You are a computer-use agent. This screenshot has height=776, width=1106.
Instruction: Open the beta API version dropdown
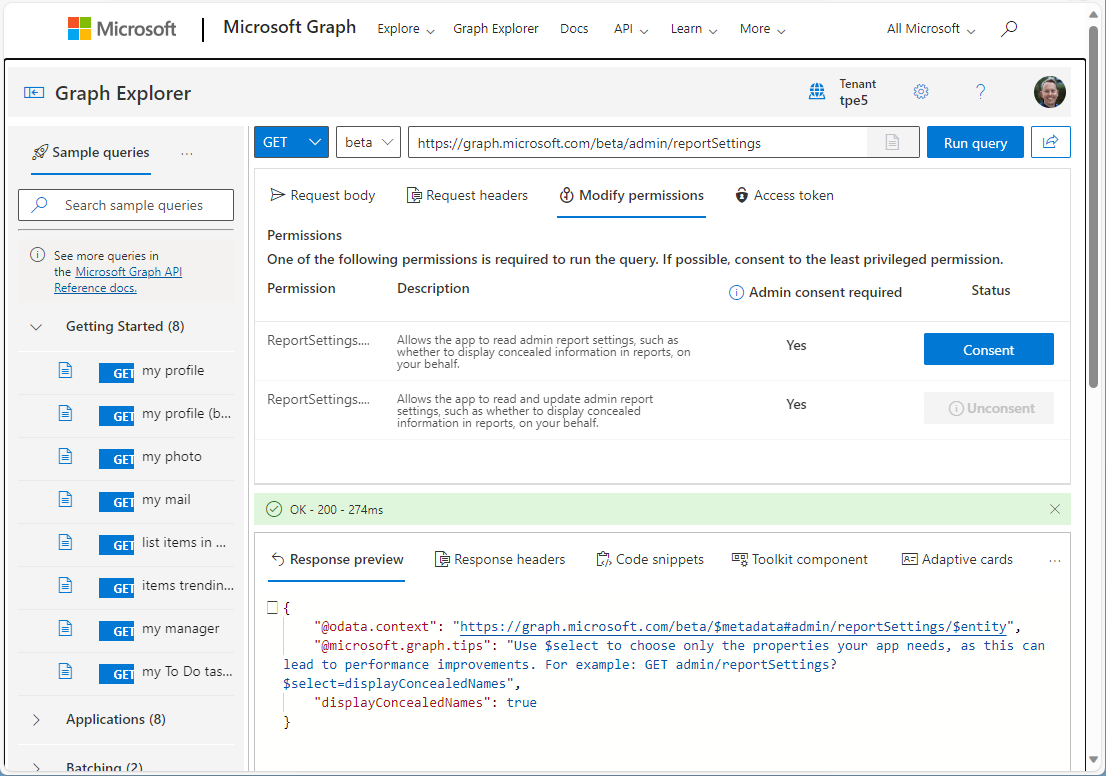coord(368,142)
